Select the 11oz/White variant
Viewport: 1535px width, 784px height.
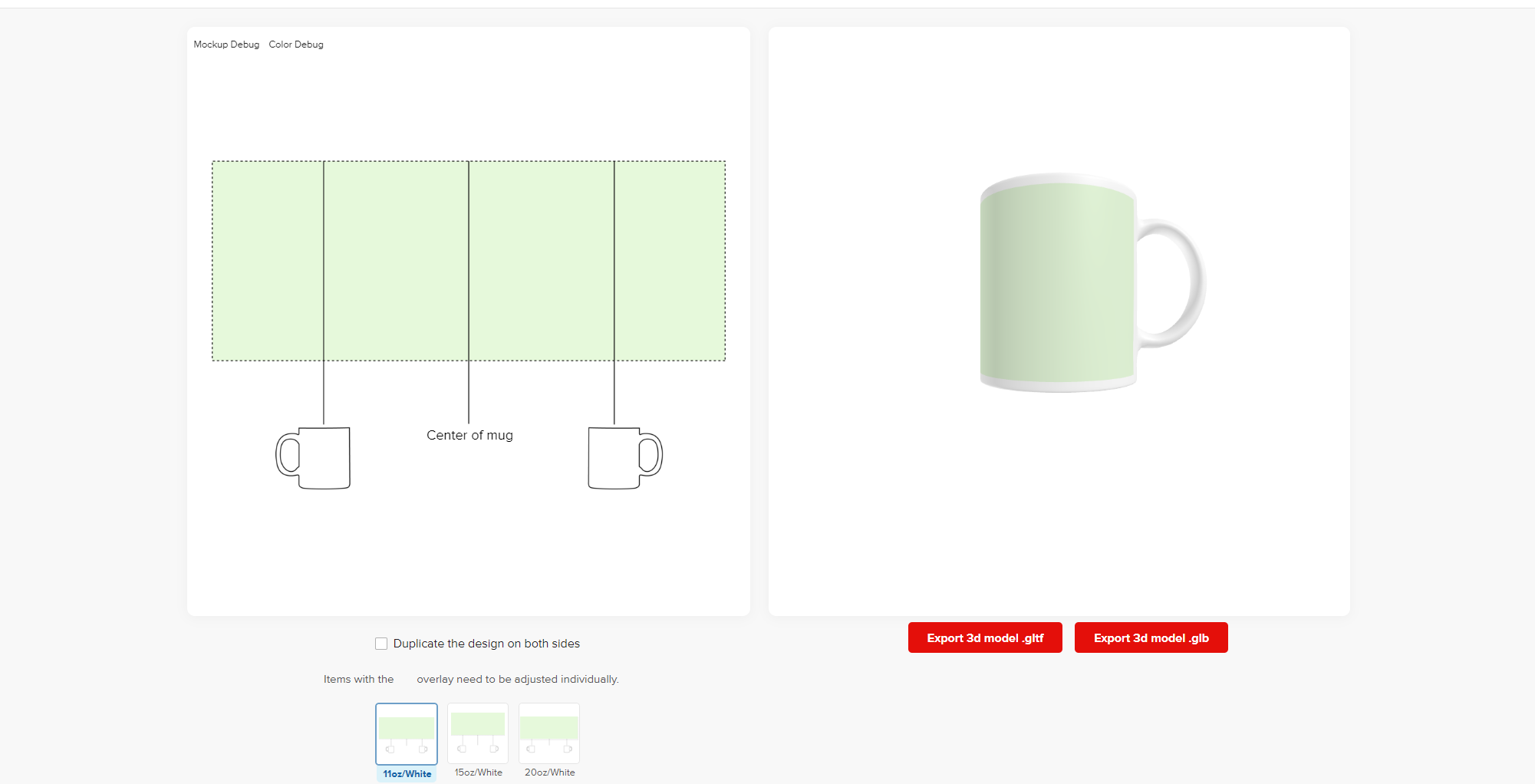406,733
